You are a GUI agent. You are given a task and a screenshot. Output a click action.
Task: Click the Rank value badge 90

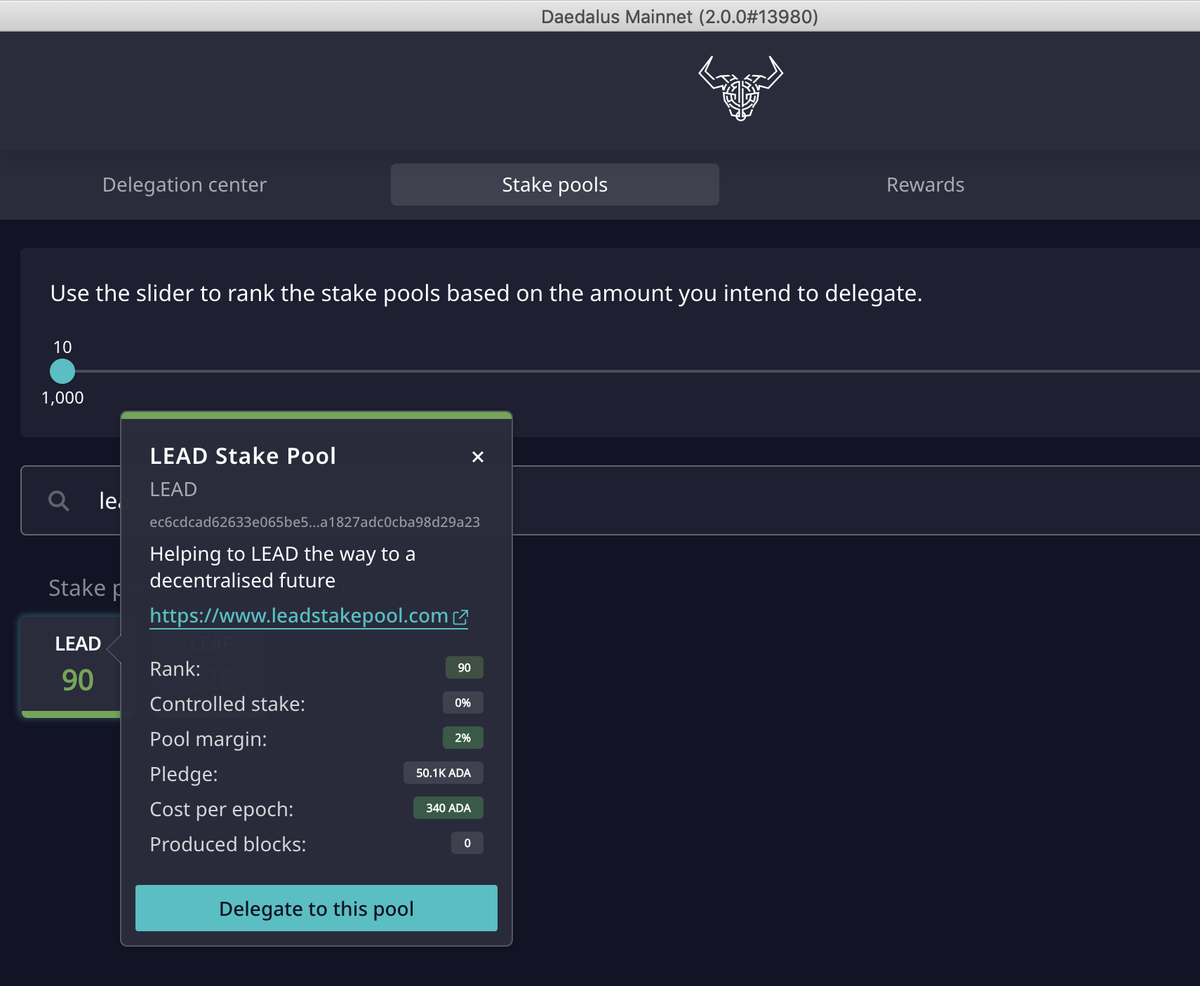(x=464, y=667)
